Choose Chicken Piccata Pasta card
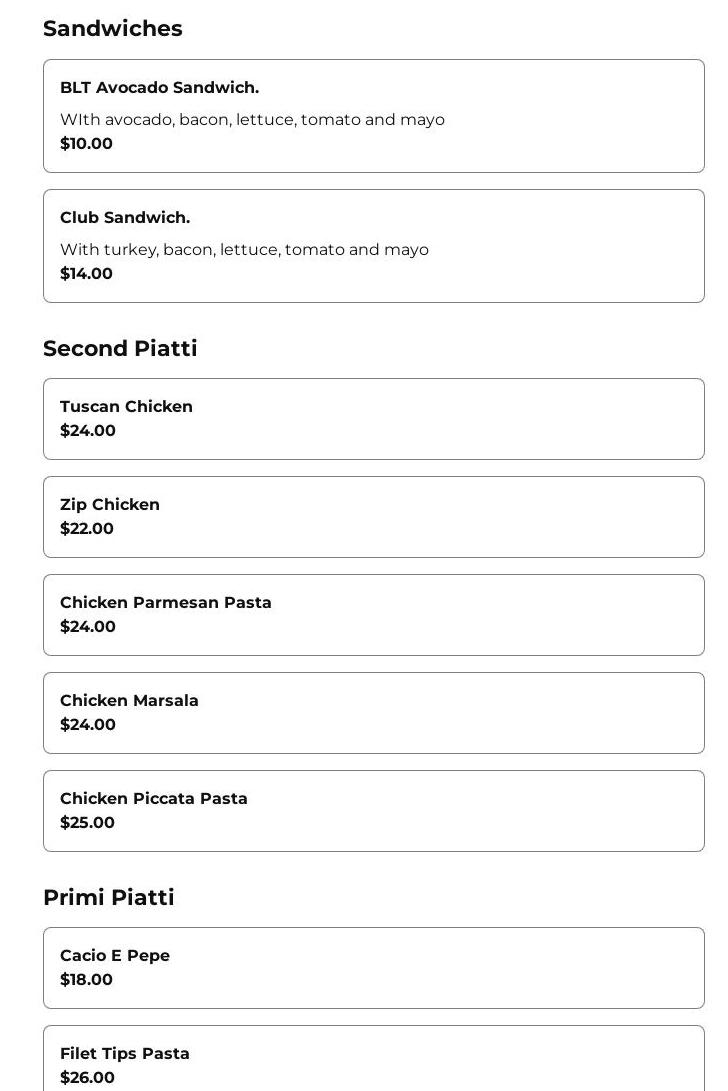 tap(374, 811)
